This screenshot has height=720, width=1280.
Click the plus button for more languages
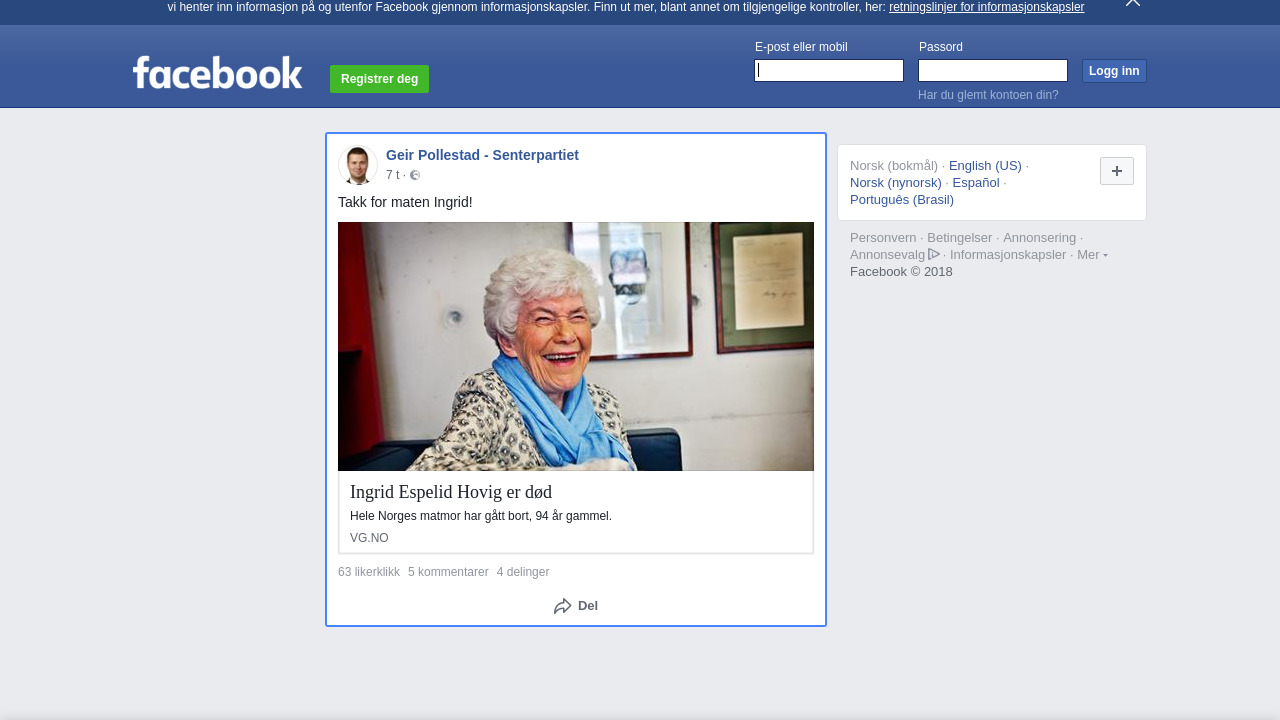[x=1117, y=171]
